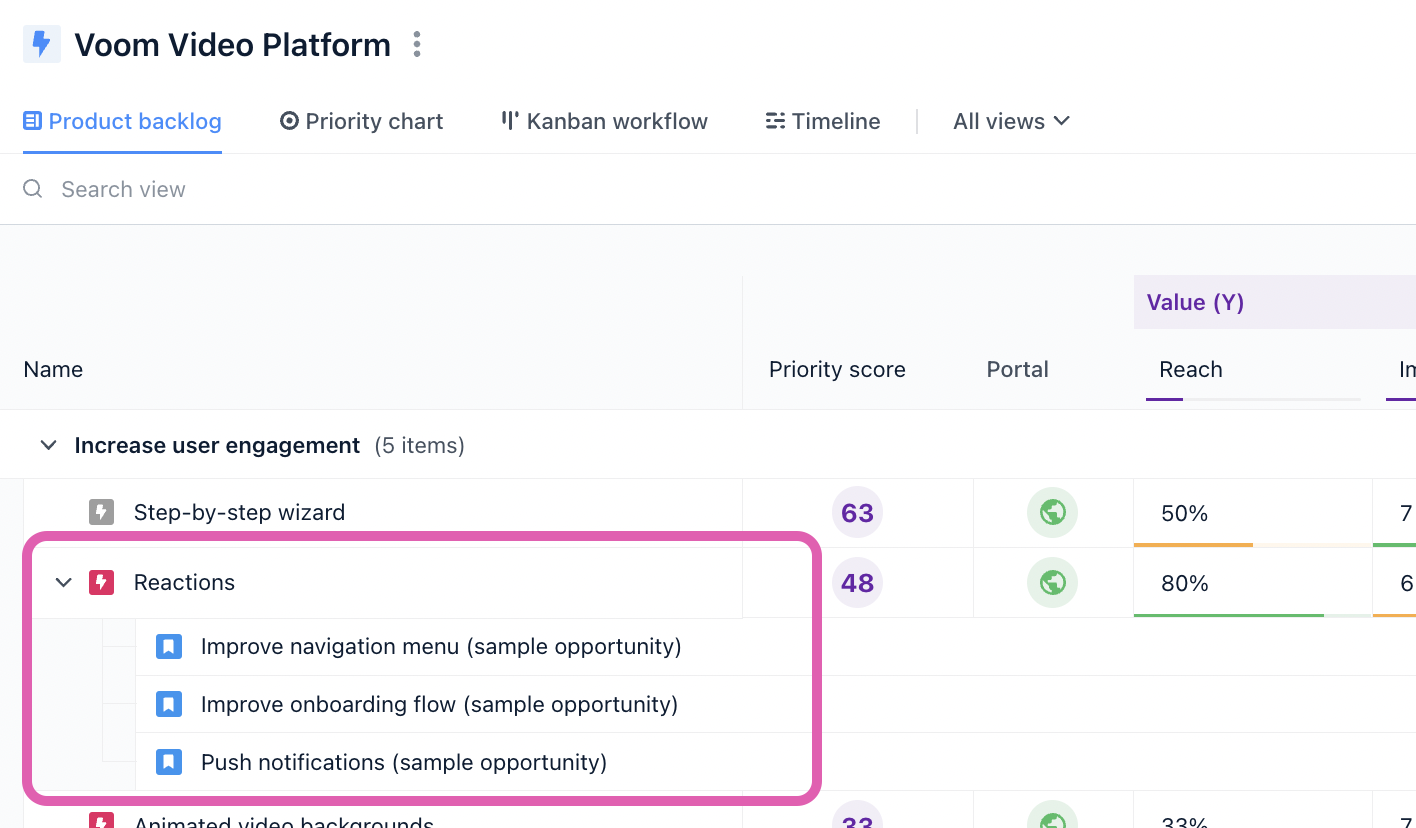The width and height of the screenshot is (1416, 828).
Task: Click the search magnifier icon
Action: coord(32,189)
